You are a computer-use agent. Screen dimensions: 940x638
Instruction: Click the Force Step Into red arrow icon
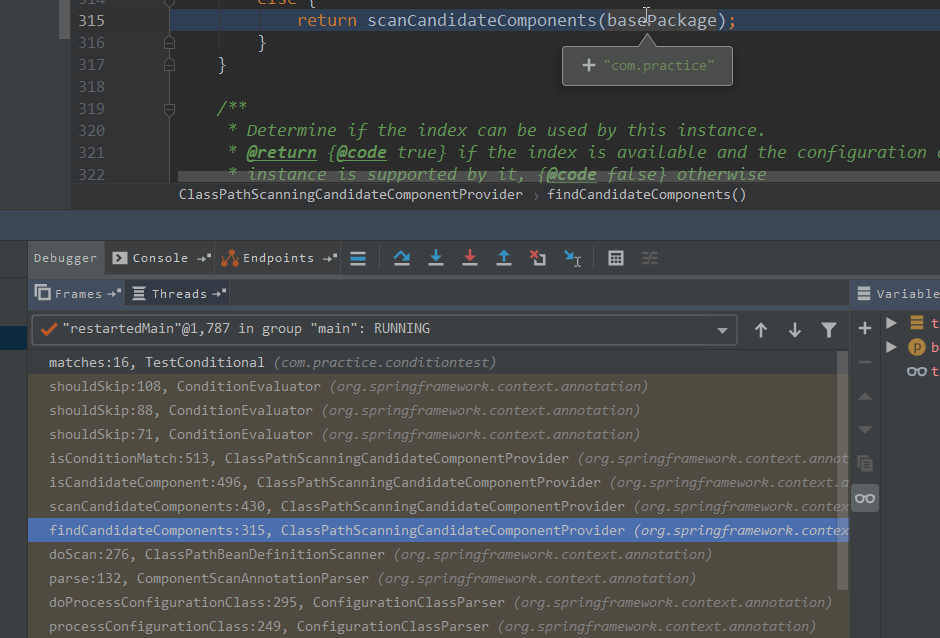[470, 258]
